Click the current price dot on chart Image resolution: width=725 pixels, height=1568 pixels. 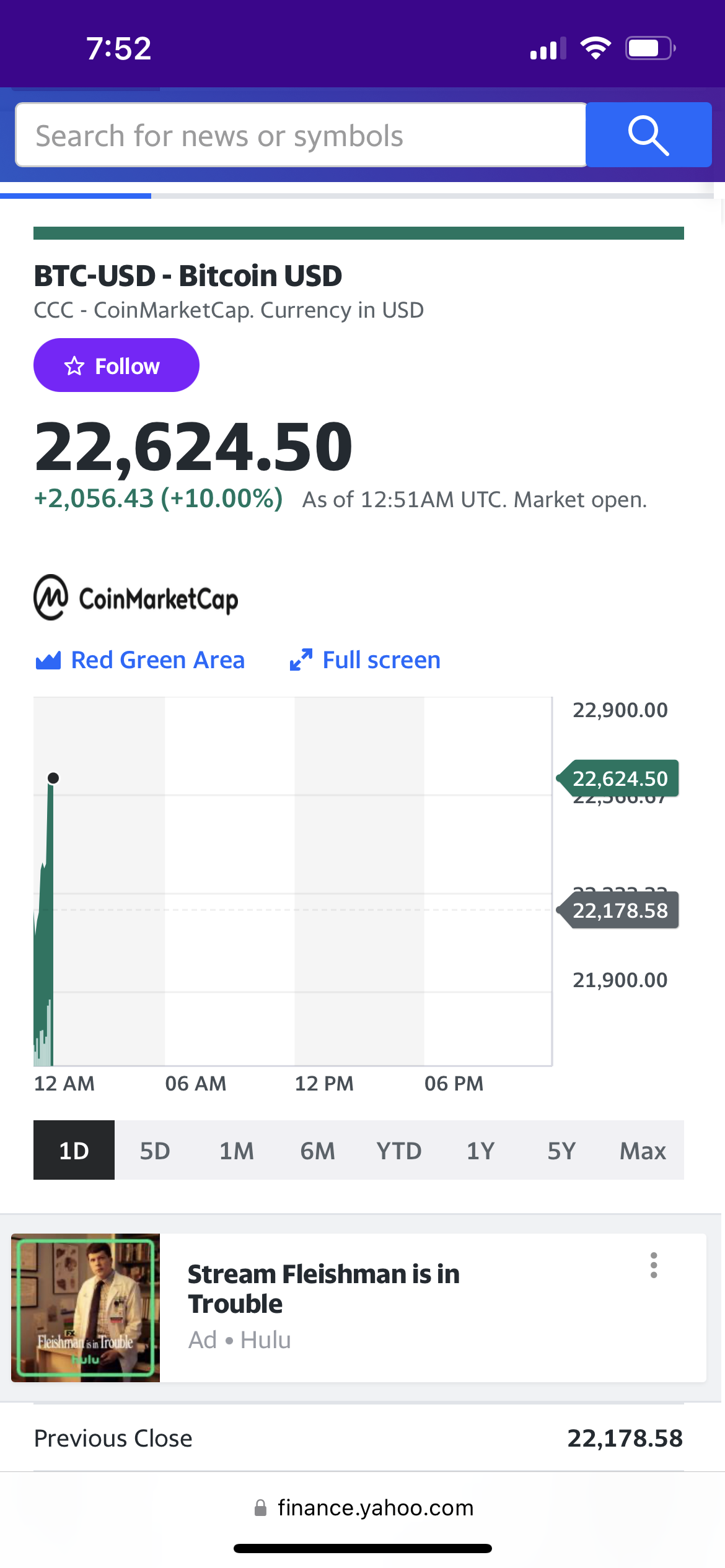tap(53, 778)
